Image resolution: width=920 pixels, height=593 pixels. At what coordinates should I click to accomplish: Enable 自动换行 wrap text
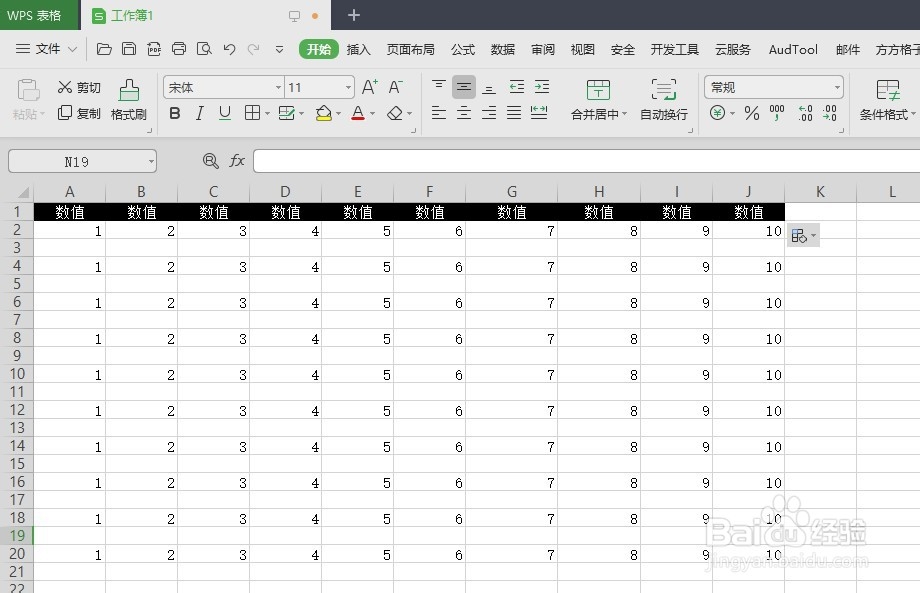pos(664,100)
